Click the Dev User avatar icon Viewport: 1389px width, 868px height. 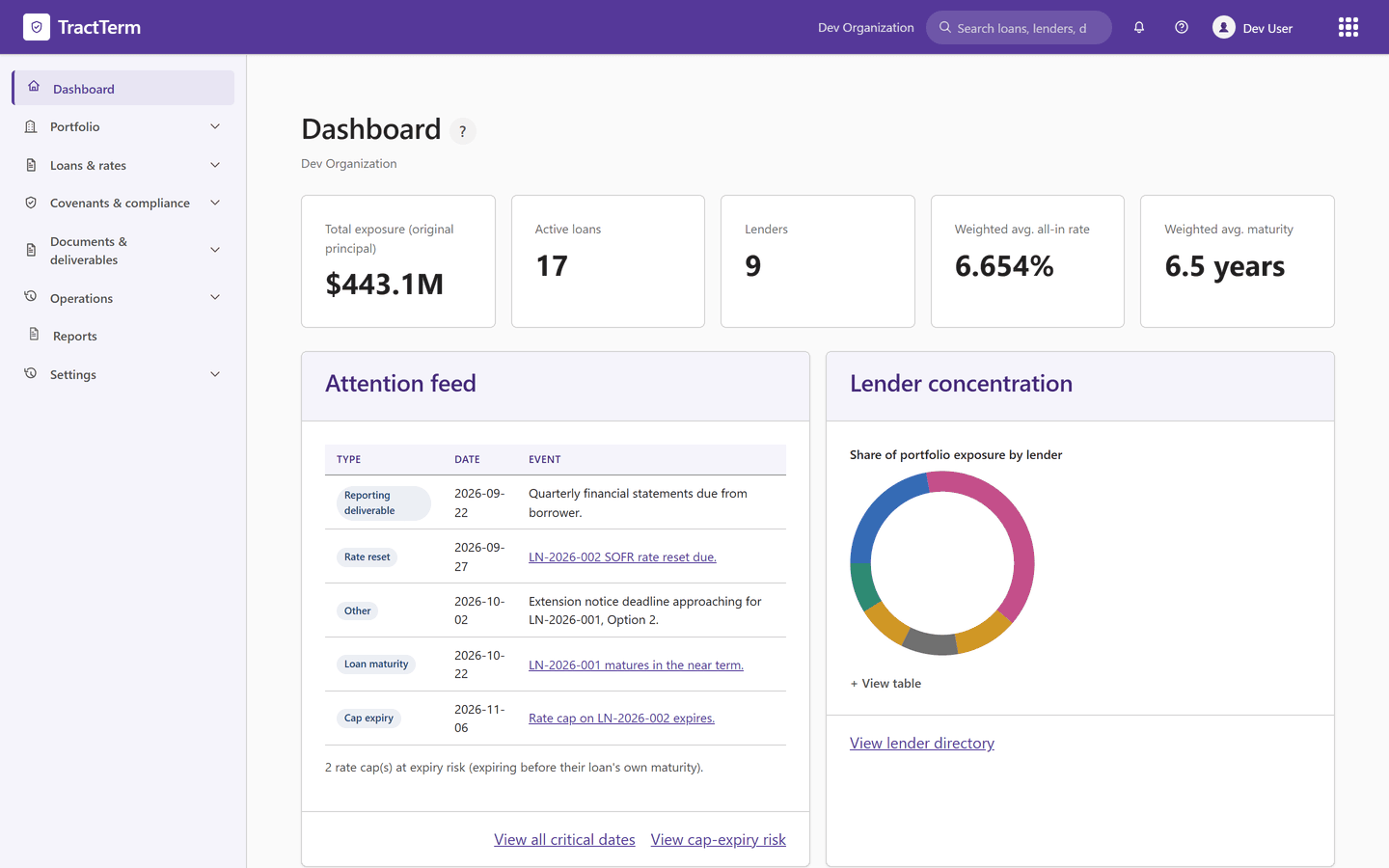(x=1224, y=27)
